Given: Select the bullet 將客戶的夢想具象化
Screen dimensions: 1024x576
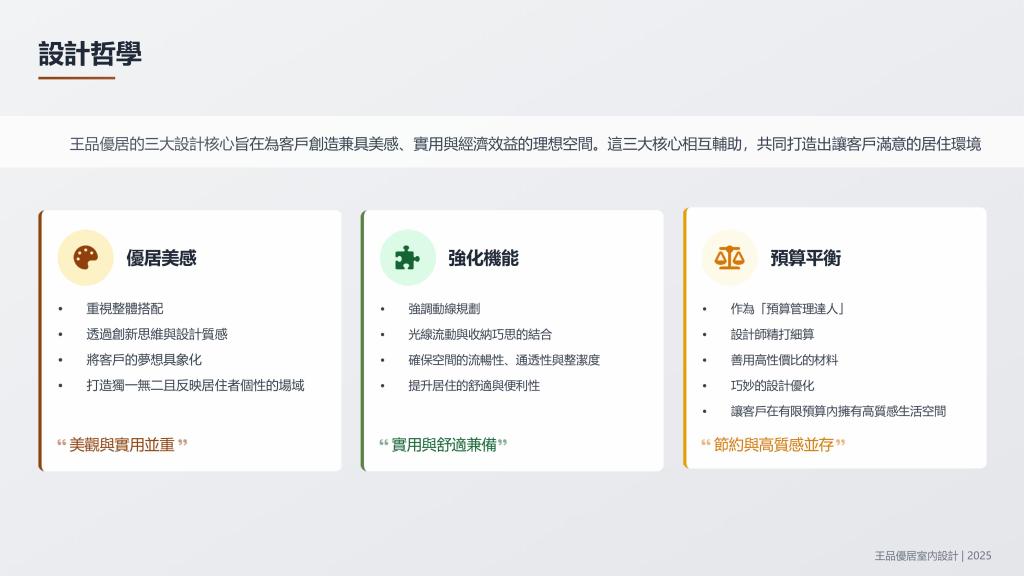Looking at the screenshot, I should click(x=144, y=359).
